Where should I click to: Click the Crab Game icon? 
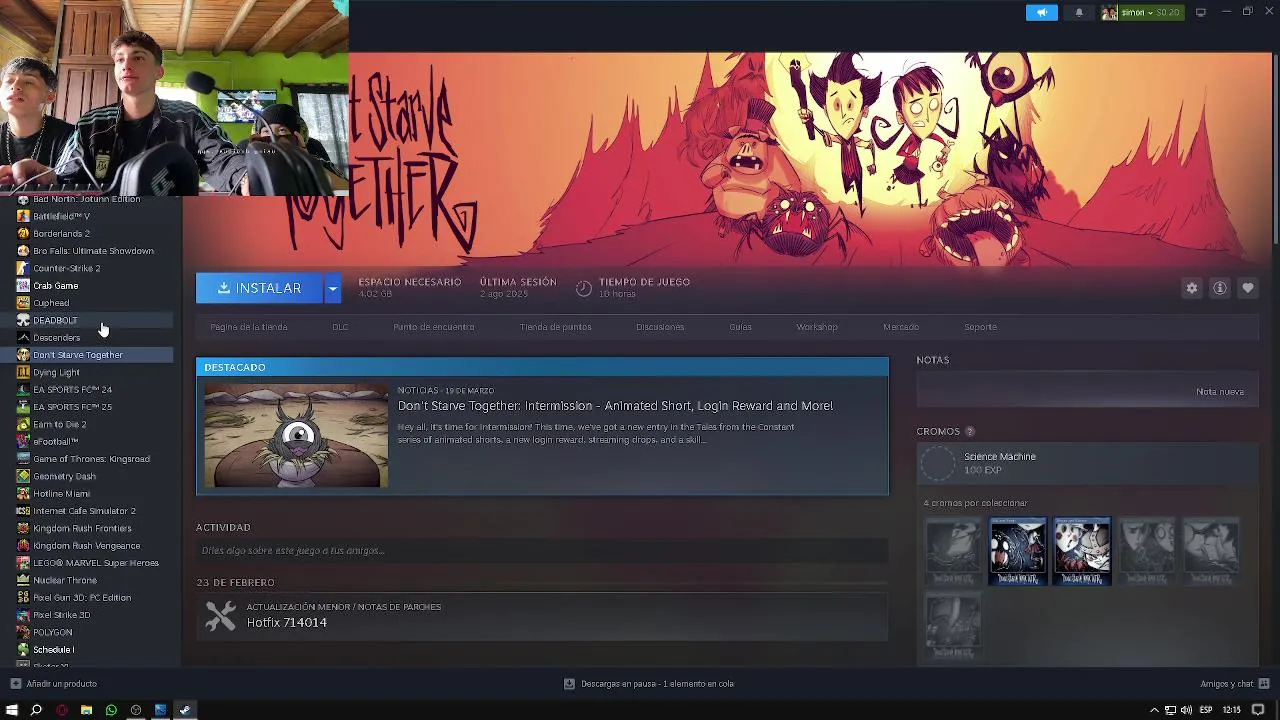[23, 286]
